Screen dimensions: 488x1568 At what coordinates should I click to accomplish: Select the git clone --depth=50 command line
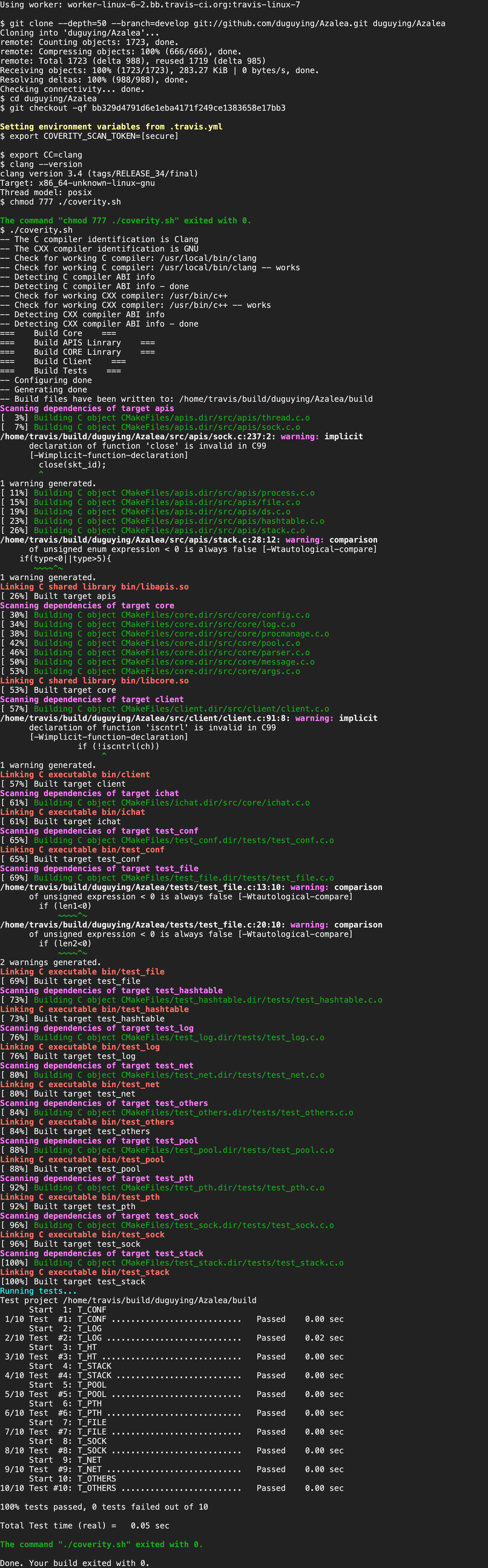coord(223,24)
